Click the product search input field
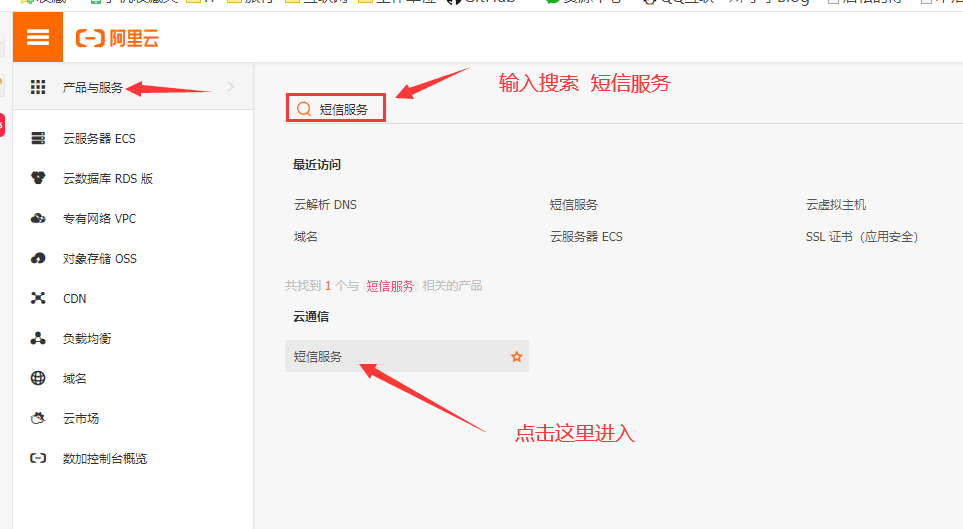Viewport: 963px width, 529px height. click(345, 109)
